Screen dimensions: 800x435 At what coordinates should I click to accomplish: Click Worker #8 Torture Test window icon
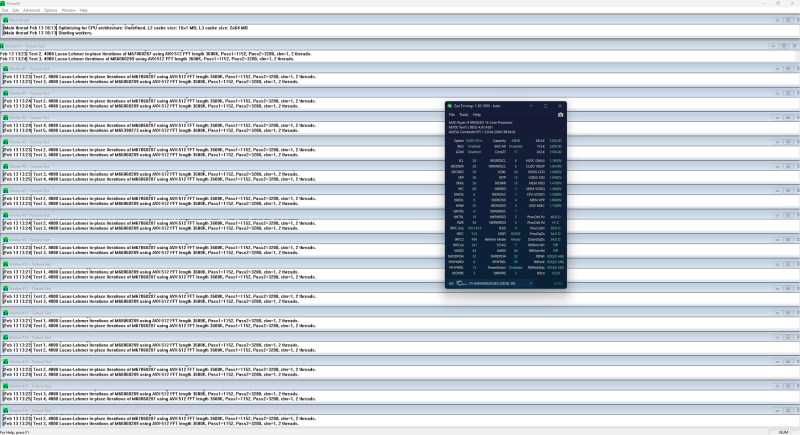6,215
